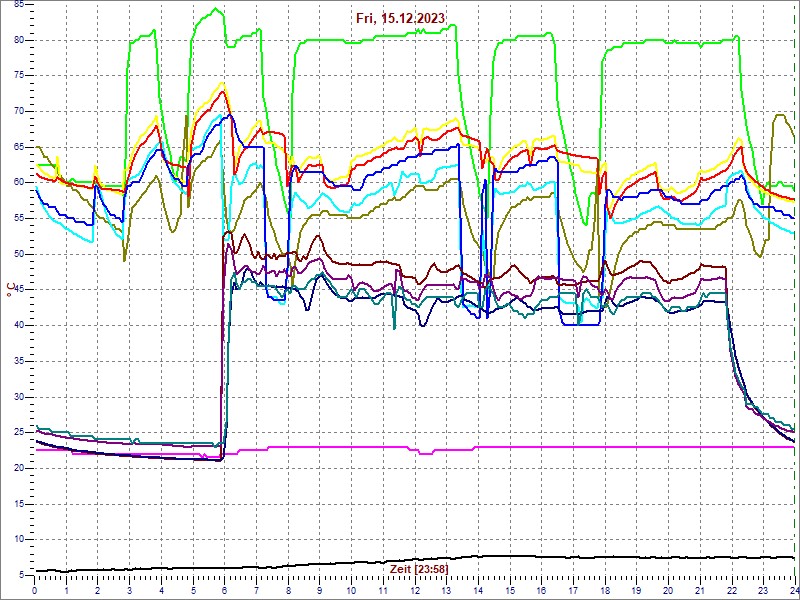Click the "Zeit [23:58]" time label
The image size is (800, 600).
(x=419, y=568)
